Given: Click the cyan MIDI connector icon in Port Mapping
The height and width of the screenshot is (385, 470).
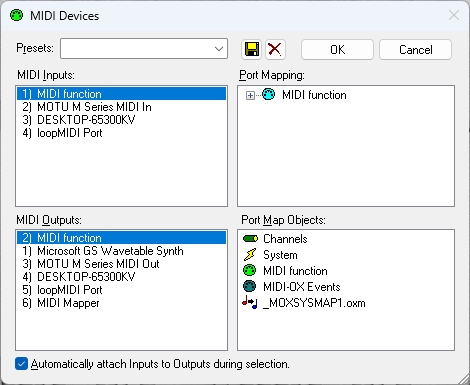Looking at the screenshot, I should pyautogui.click(x=269, y=95).
